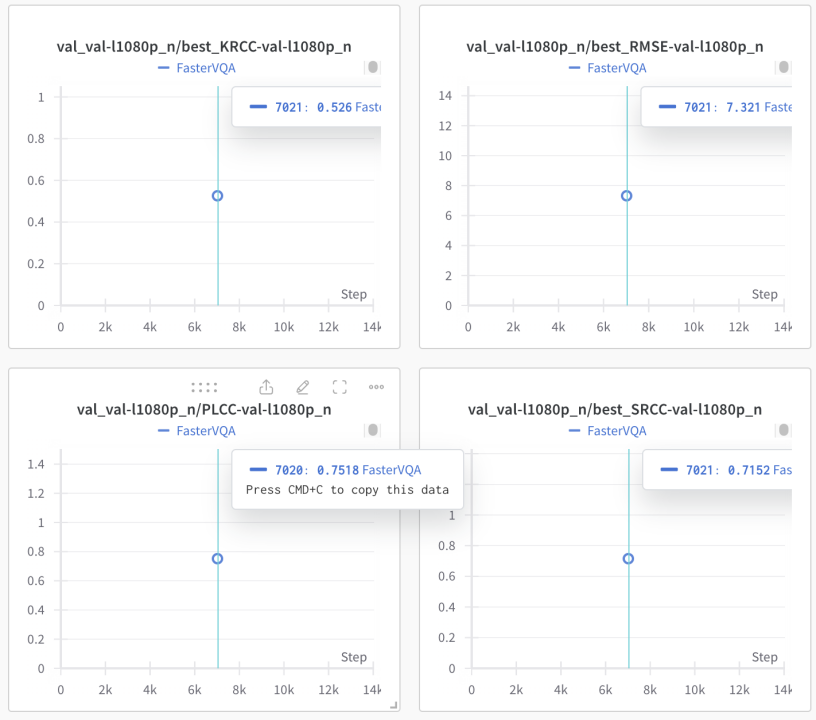Click the legend scroll handle in SRCC chart
The height and width of the screenshot is (720, 816).
click(x=783, y=430)
